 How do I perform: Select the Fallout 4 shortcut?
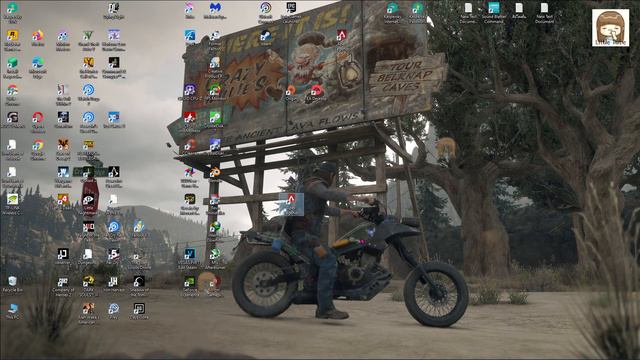(x=63, y=202)
